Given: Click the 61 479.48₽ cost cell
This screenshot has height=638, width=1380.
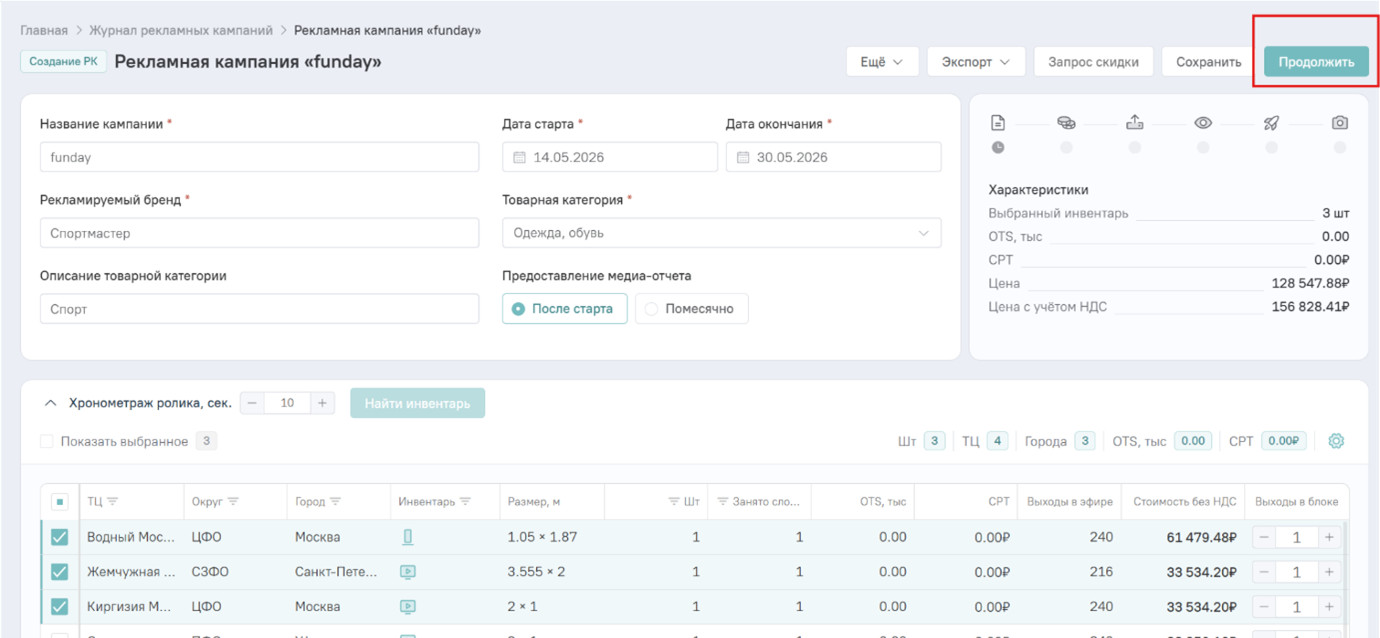Looking at the screenshot, I should (x=1201, y=537).
